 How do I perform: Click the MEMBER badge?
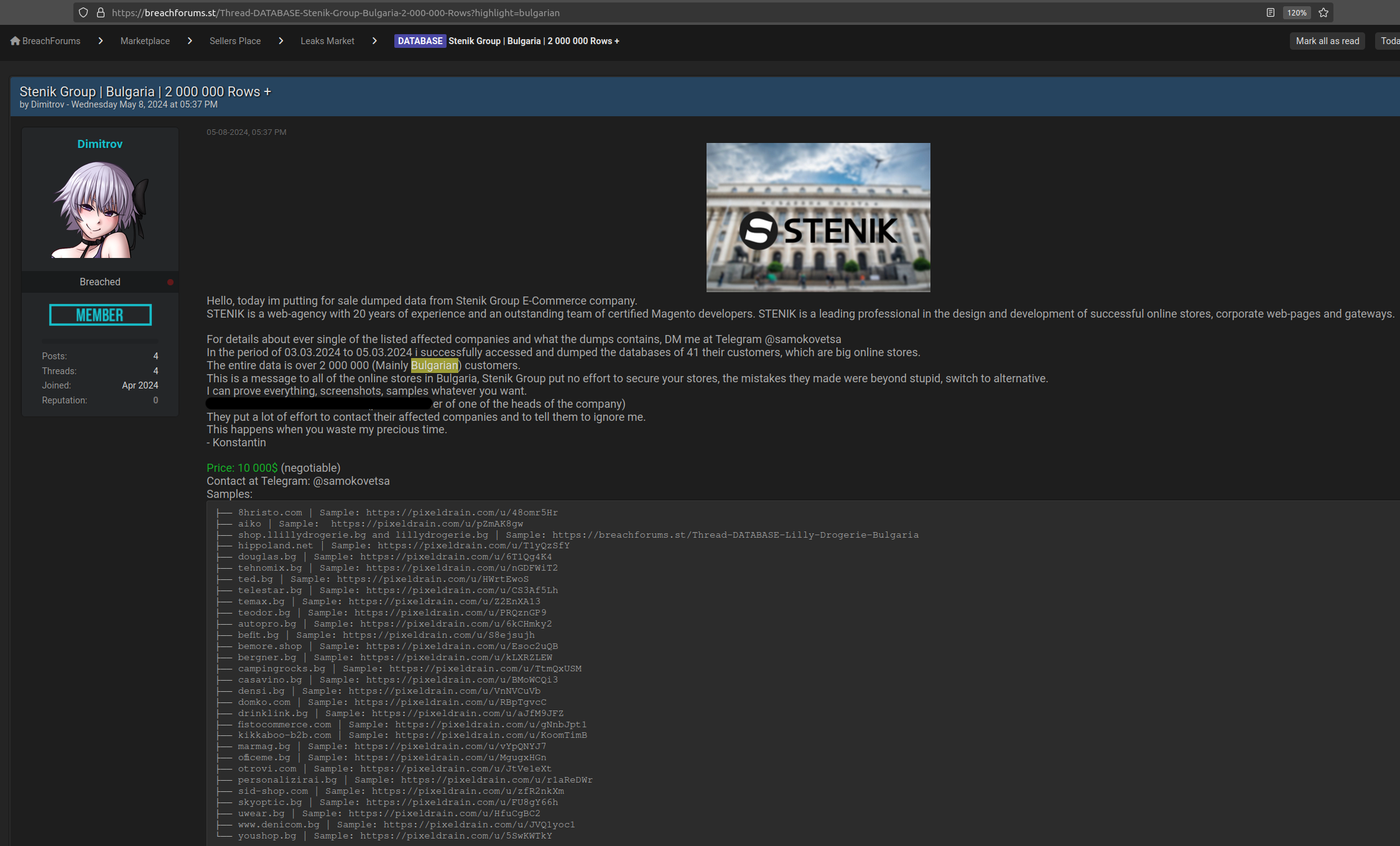click(100, 315)
